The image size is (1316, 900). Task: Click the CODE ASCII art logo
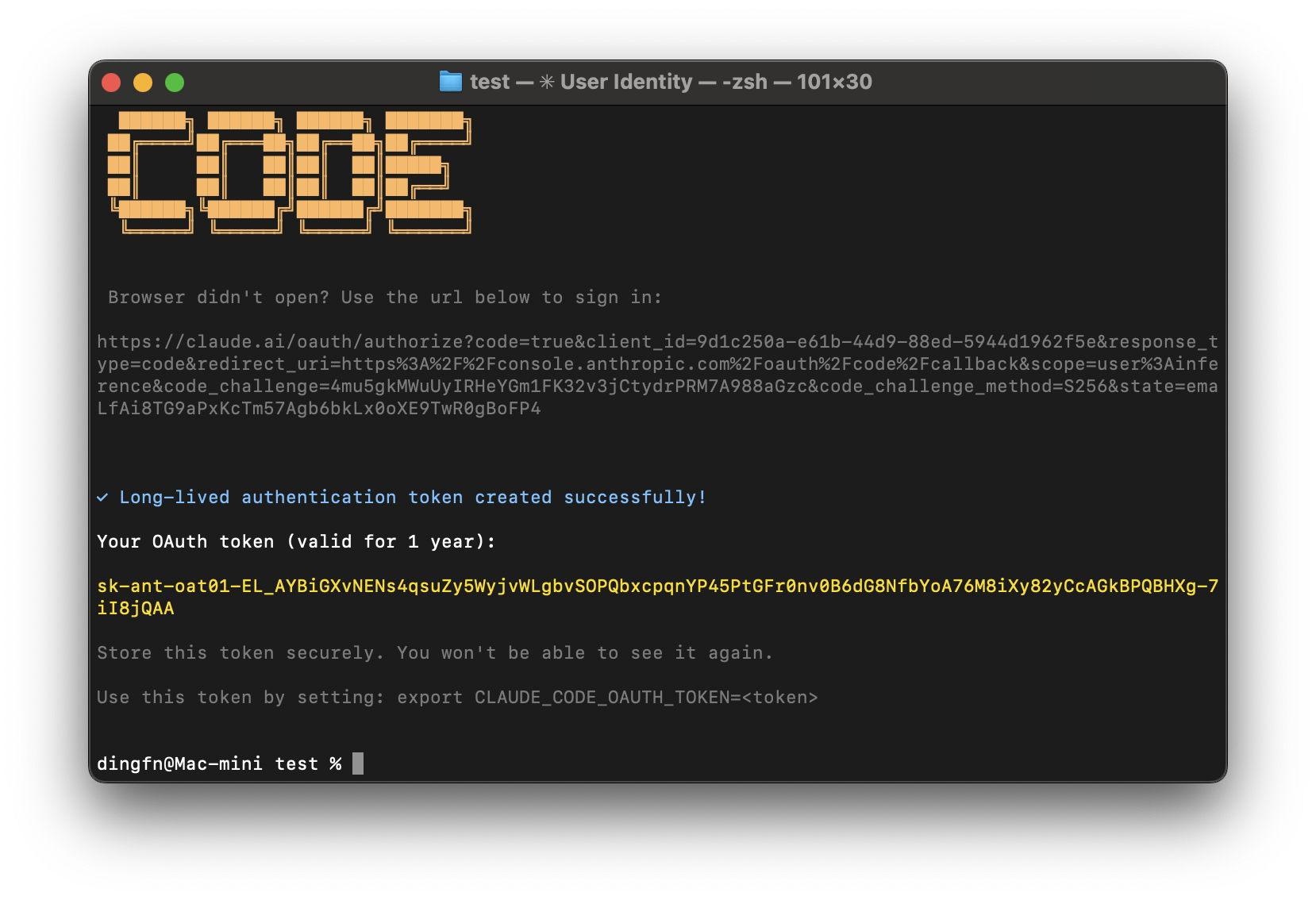click(x=290, y=172)
